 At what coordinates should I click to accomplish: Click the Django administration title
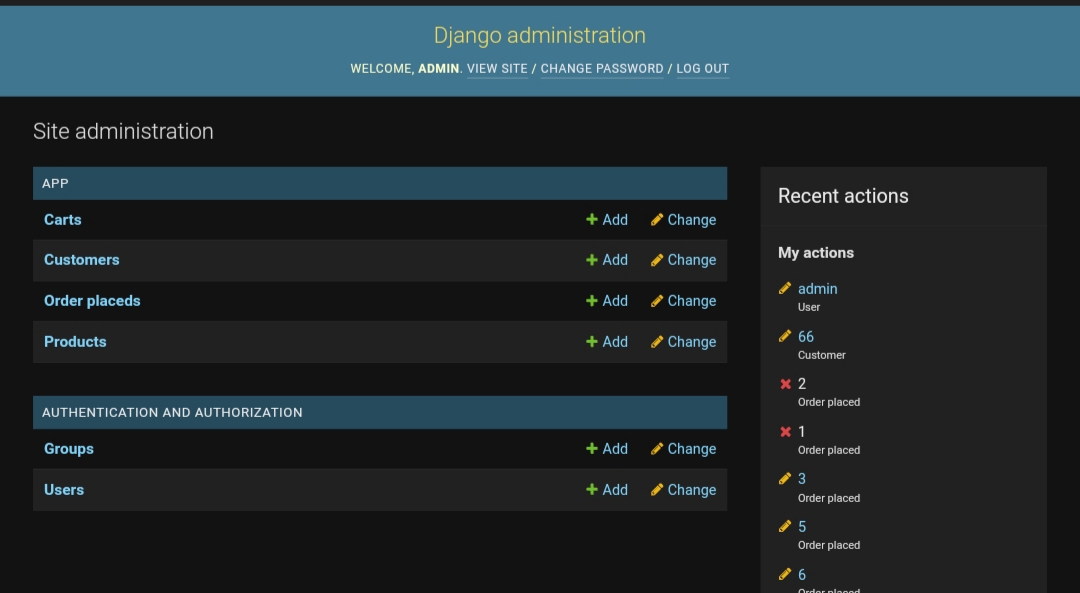[x=540, y=35]
